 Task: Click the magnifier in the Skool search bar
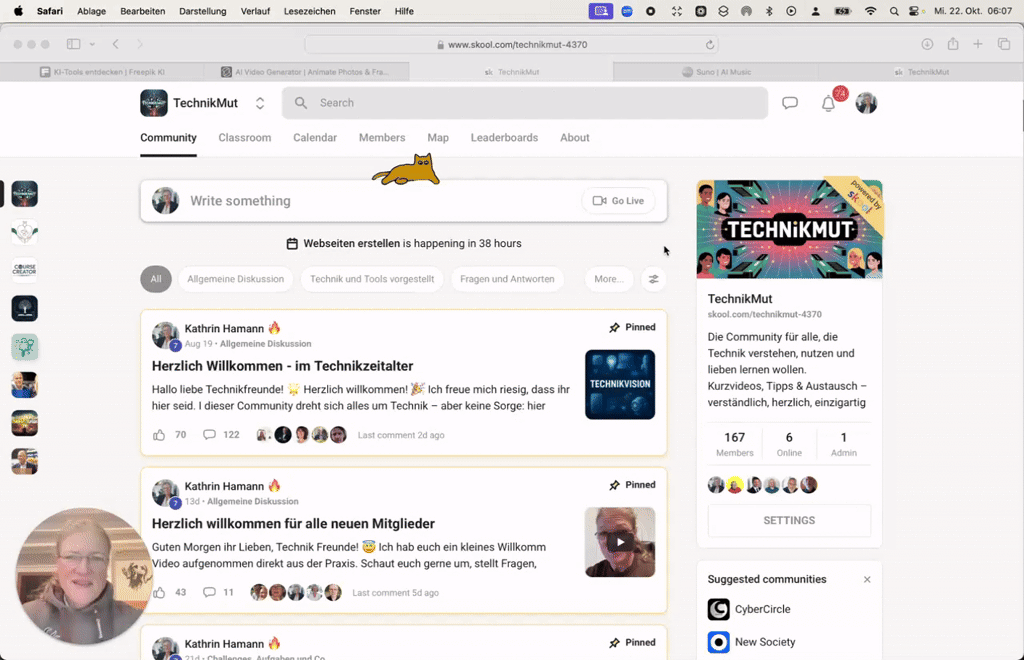[x=300, y=103]
